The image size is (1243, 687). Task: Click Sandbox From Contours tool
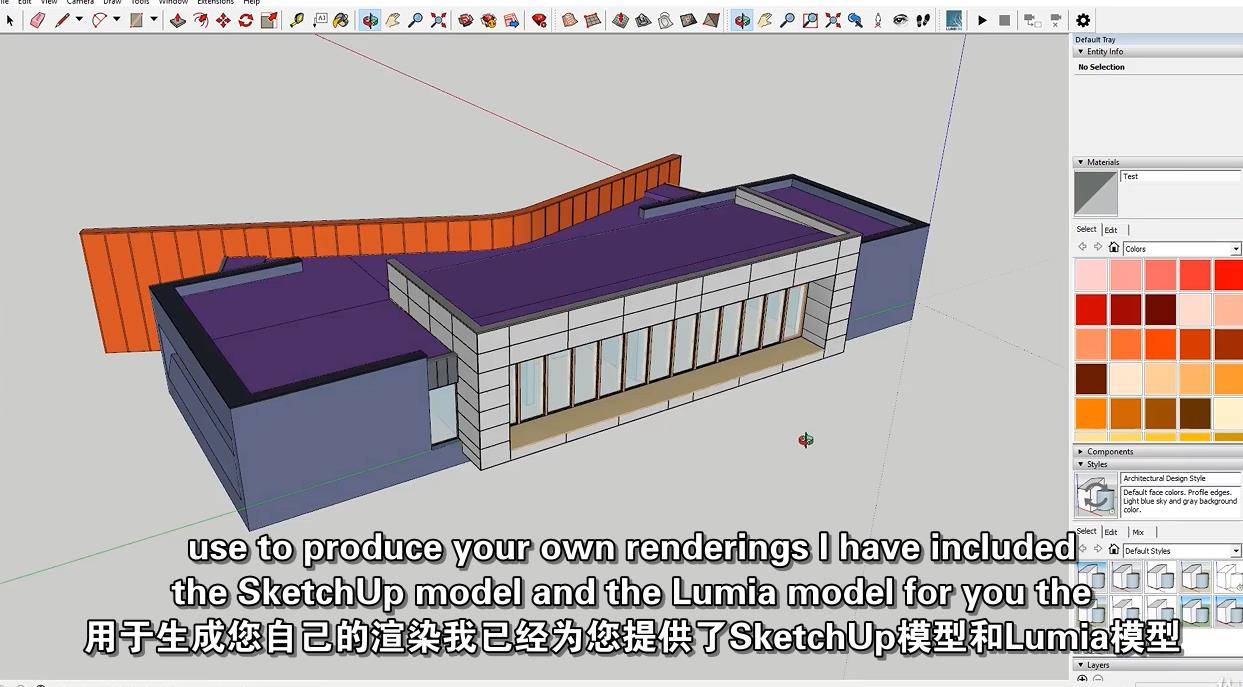click(570, 20)
